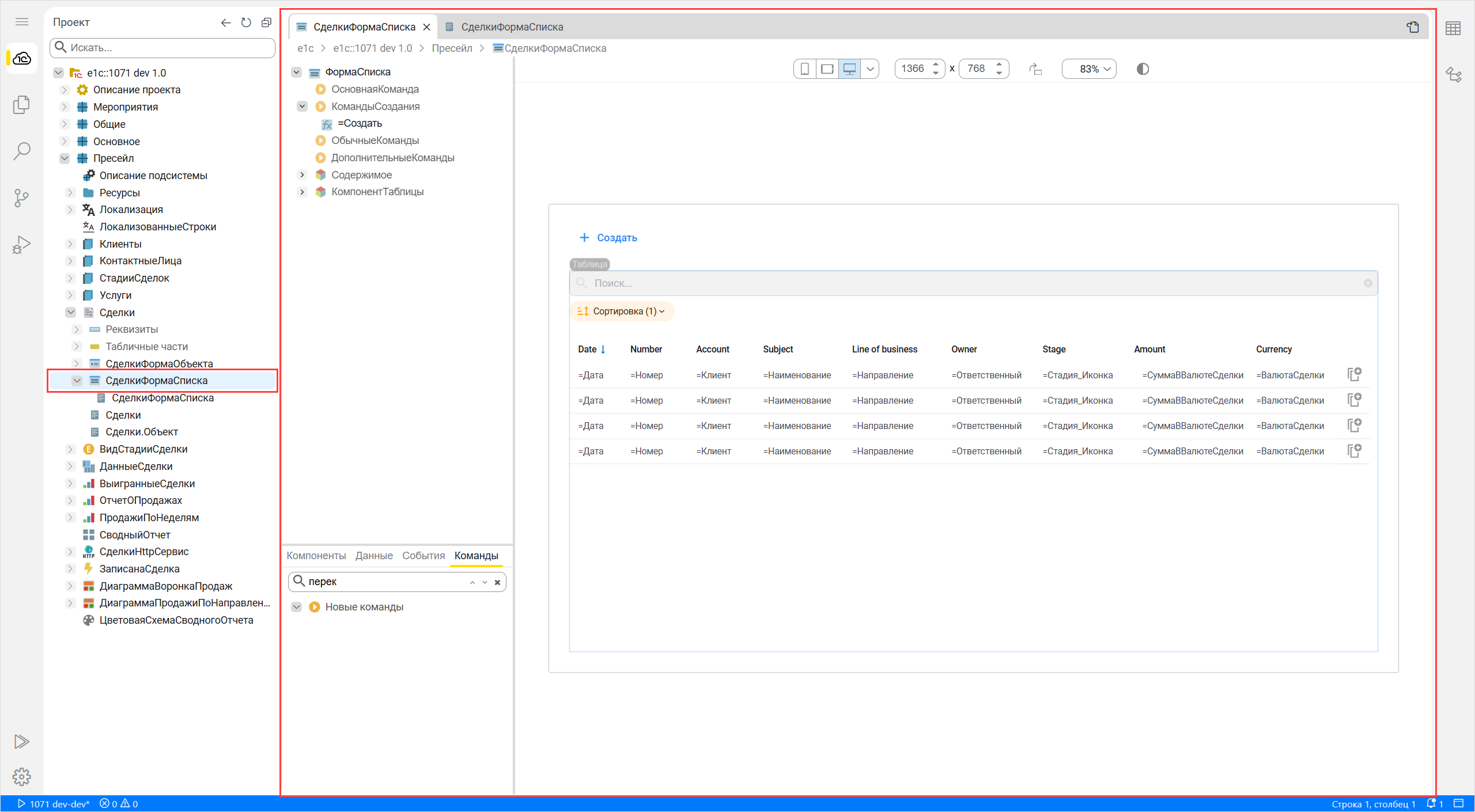Increase width value 1366 stepper
Screen dimensions: 1475x812
(936, 64)
